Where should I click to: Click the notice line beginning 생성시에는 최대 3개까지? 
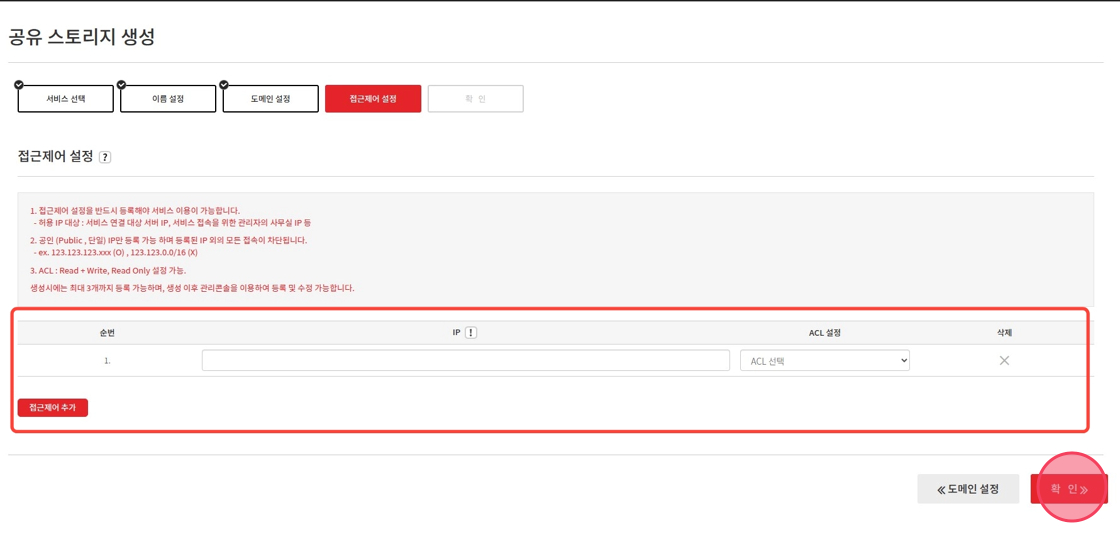pyautogui.click(x=192, y=288)
